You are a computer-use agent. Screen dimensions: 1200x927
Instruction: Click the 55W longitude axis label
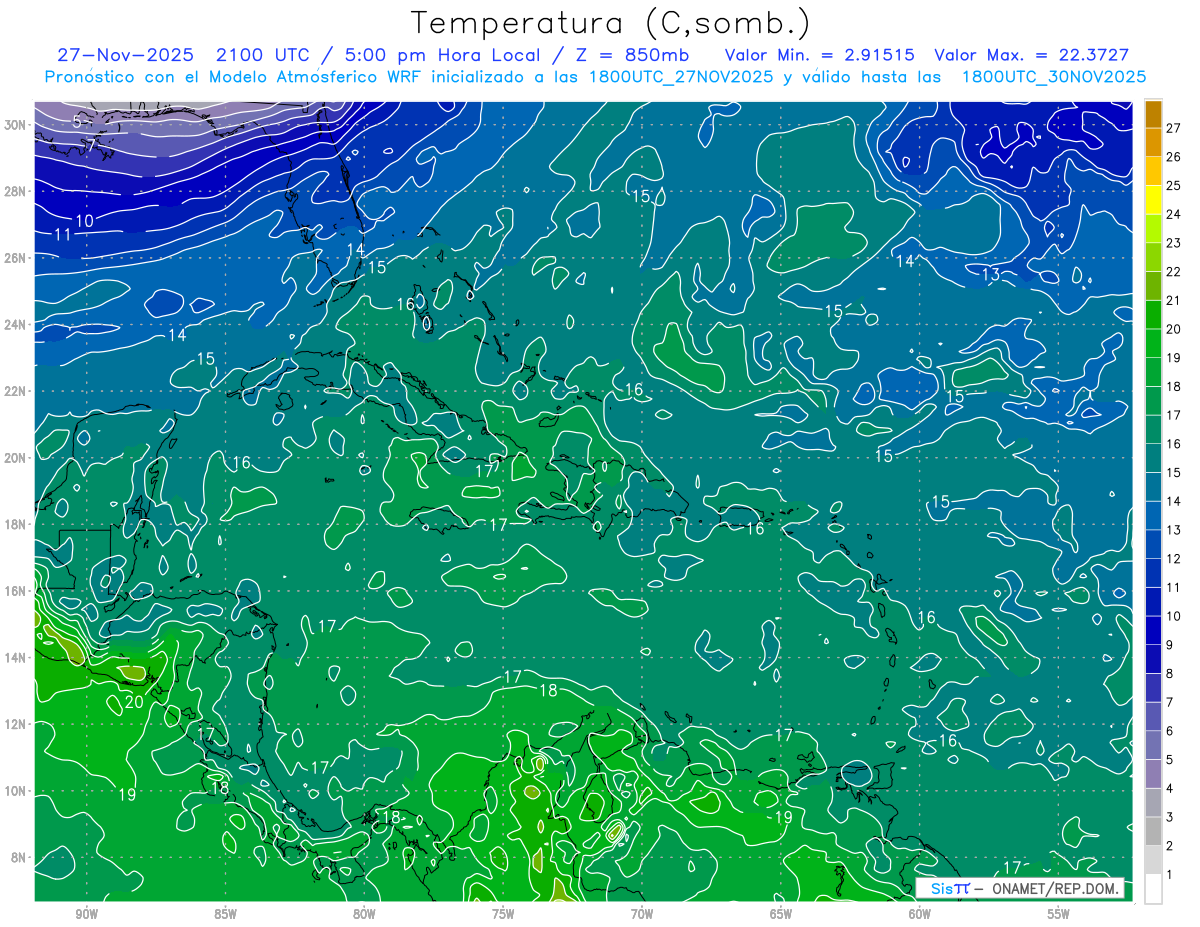[1059, 914]
